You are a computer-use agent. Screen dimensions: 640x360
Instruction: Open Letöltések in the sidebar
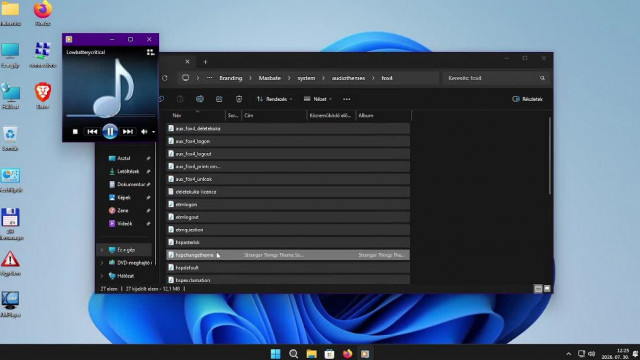128,171
